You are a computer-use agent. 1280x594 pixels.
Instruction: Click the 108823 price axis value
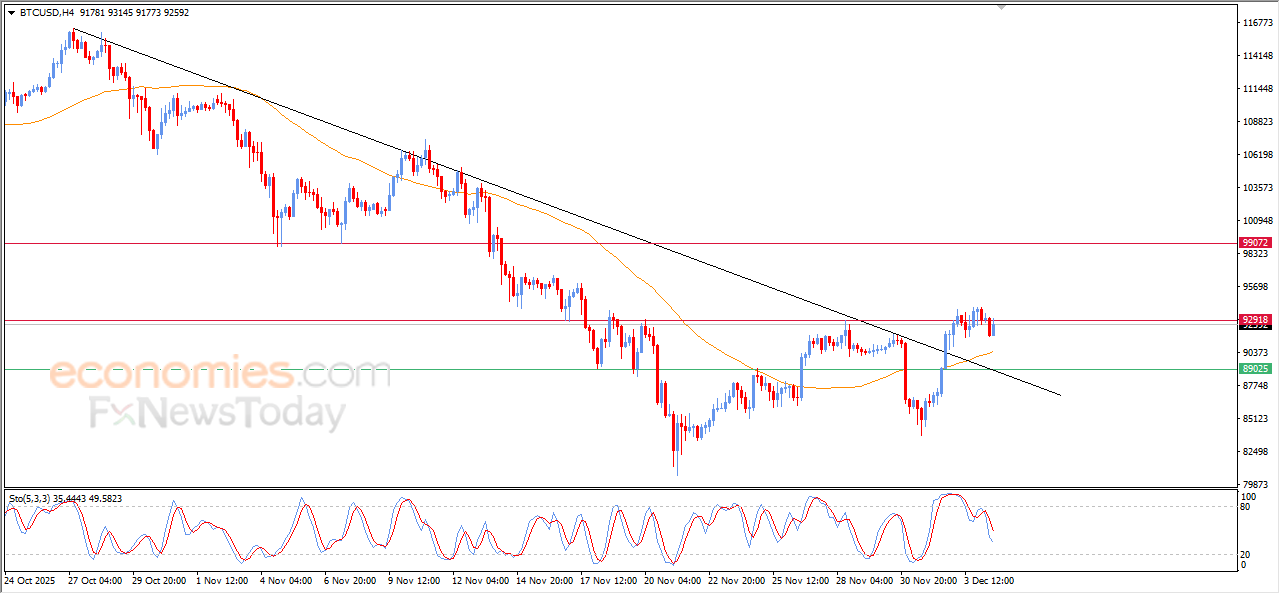pyautogui.click(x=1256, y=122)
